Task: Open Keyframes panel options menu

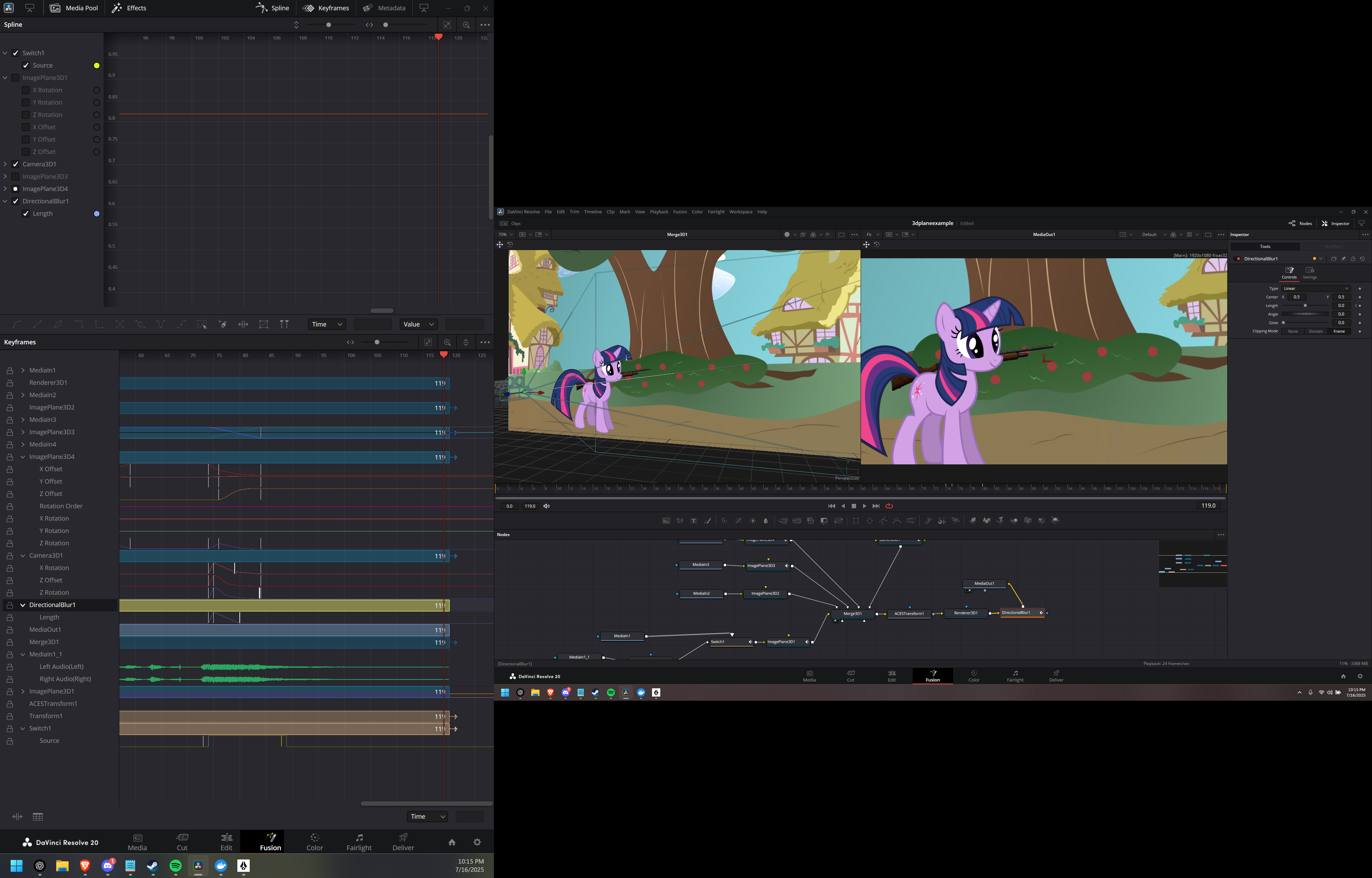Action: coord(485,342)
